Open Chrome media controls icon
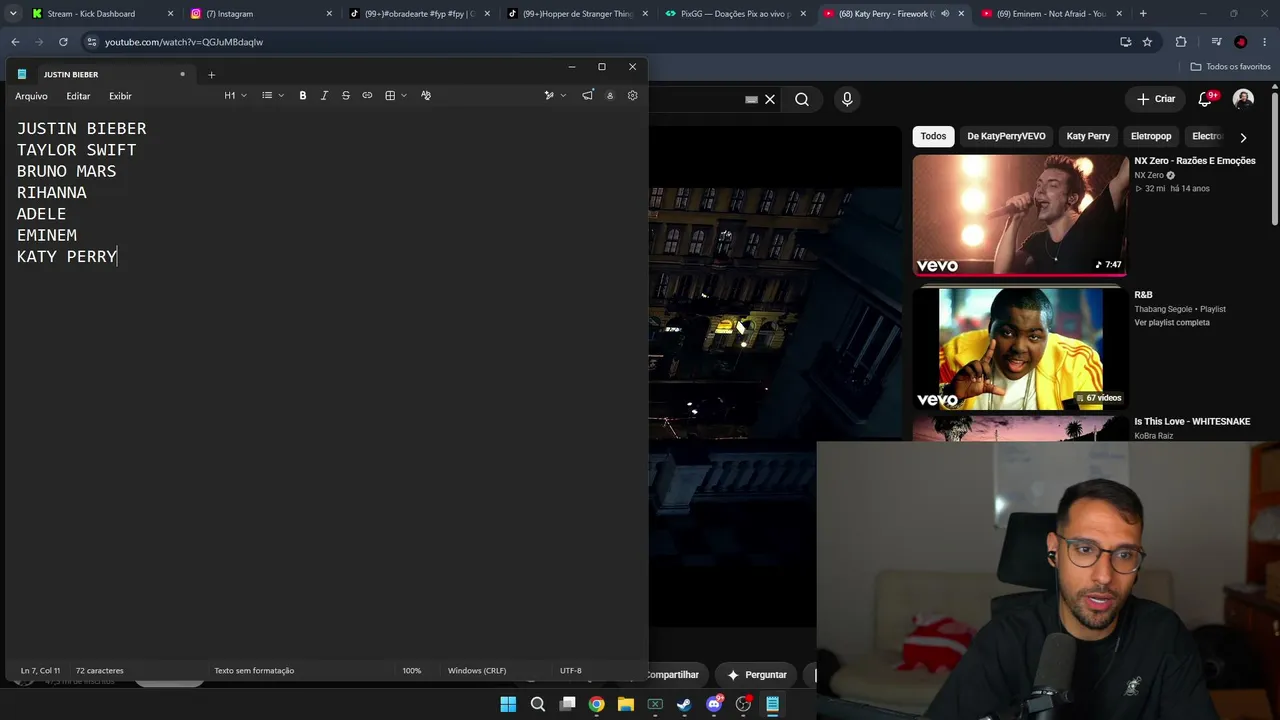 [1216, 42]
